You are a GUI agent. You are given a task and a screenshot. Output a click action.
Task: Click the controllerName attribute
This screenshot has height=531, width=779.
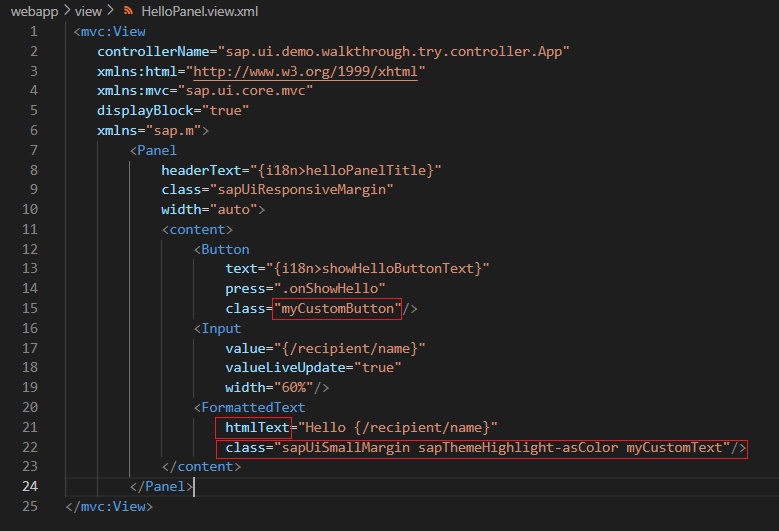point(153,52)
